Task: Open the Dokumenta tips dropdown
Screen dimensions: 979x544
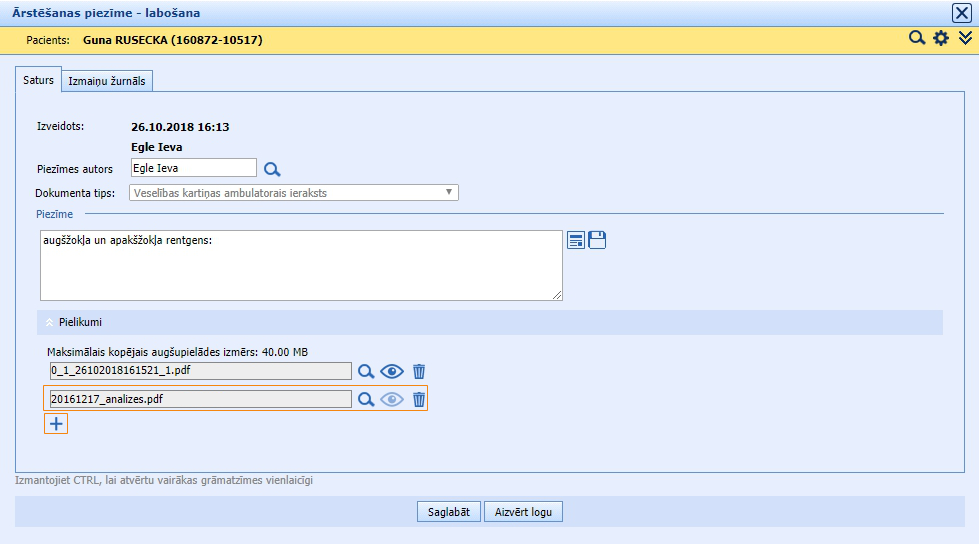Action: [293, 192]
